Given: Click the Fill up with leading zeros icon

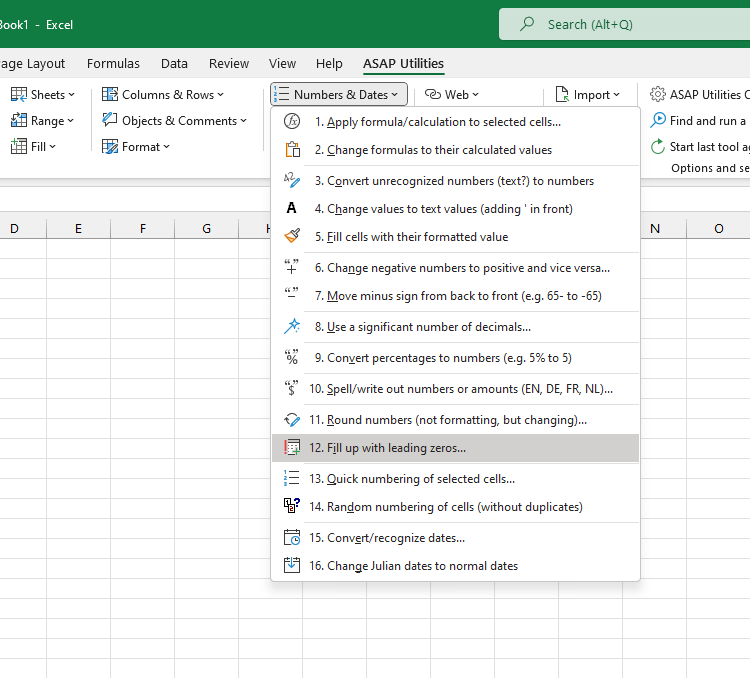Looking at the screenshot, I should tap(292, 448).
